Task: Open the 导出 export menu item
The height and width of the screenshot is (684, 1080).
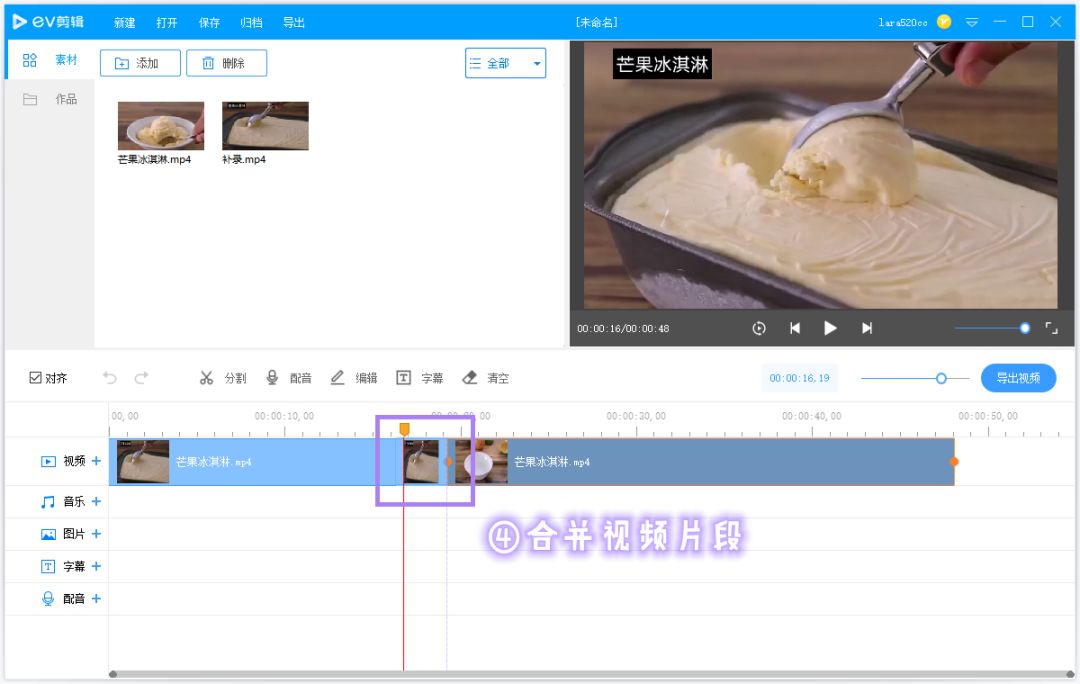Action: [x=293, y=22]
